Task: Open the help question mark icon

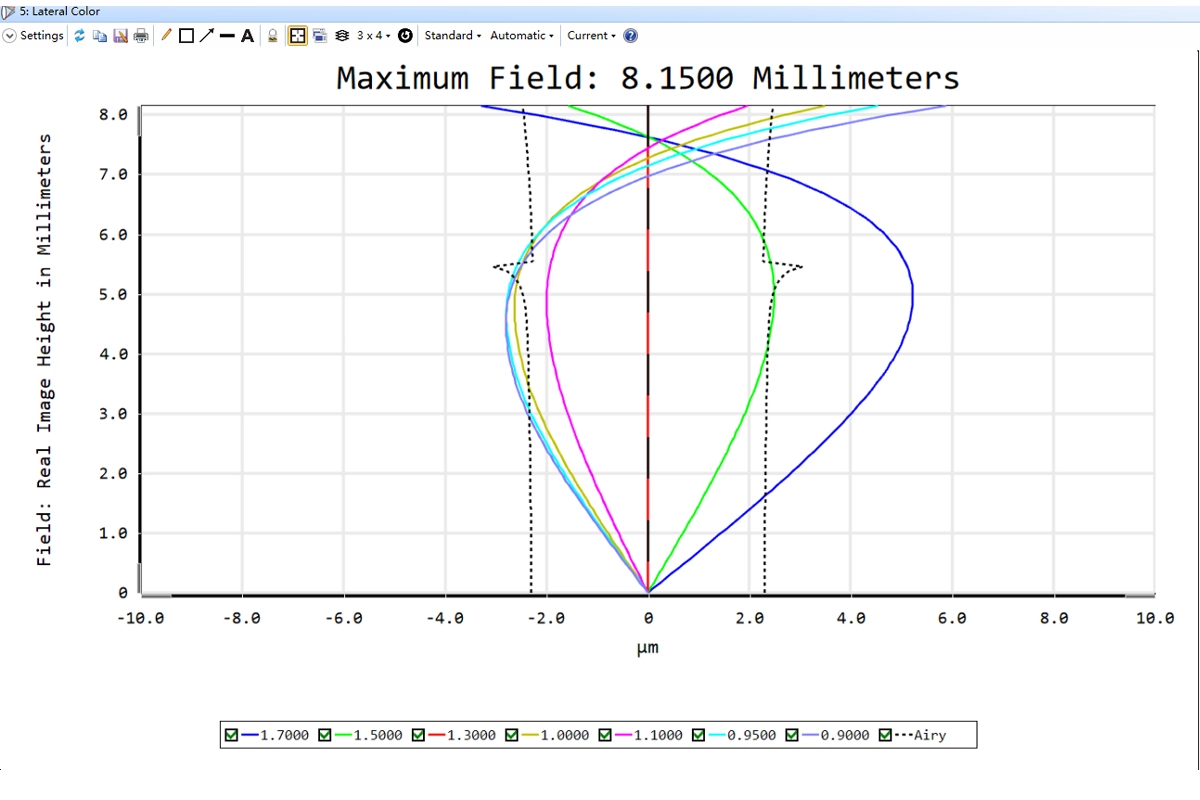Action: (630, 35)
